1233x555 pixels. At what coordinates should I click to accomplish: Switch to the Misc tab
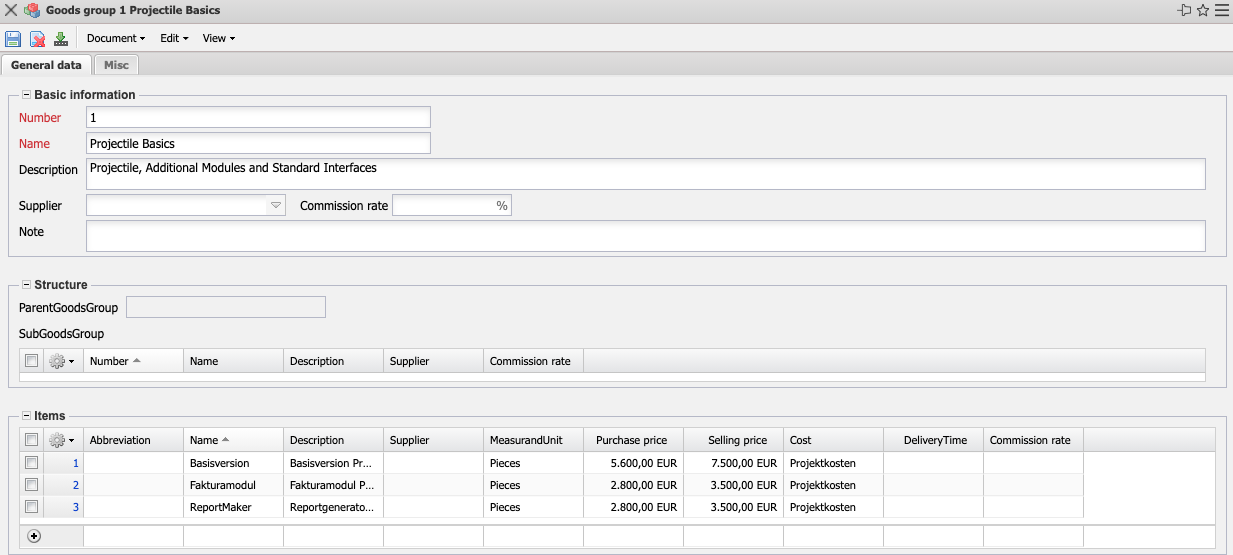(x=116, y=65)
